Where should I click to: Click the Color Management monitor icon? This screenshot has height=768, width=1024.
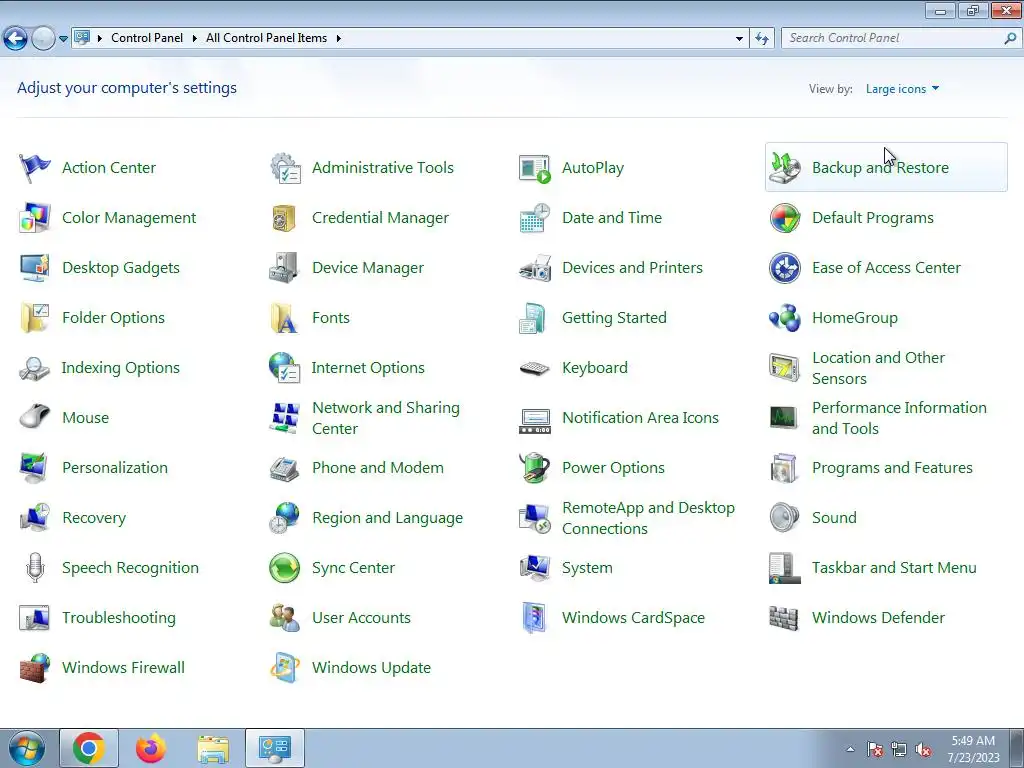(35, 218)
